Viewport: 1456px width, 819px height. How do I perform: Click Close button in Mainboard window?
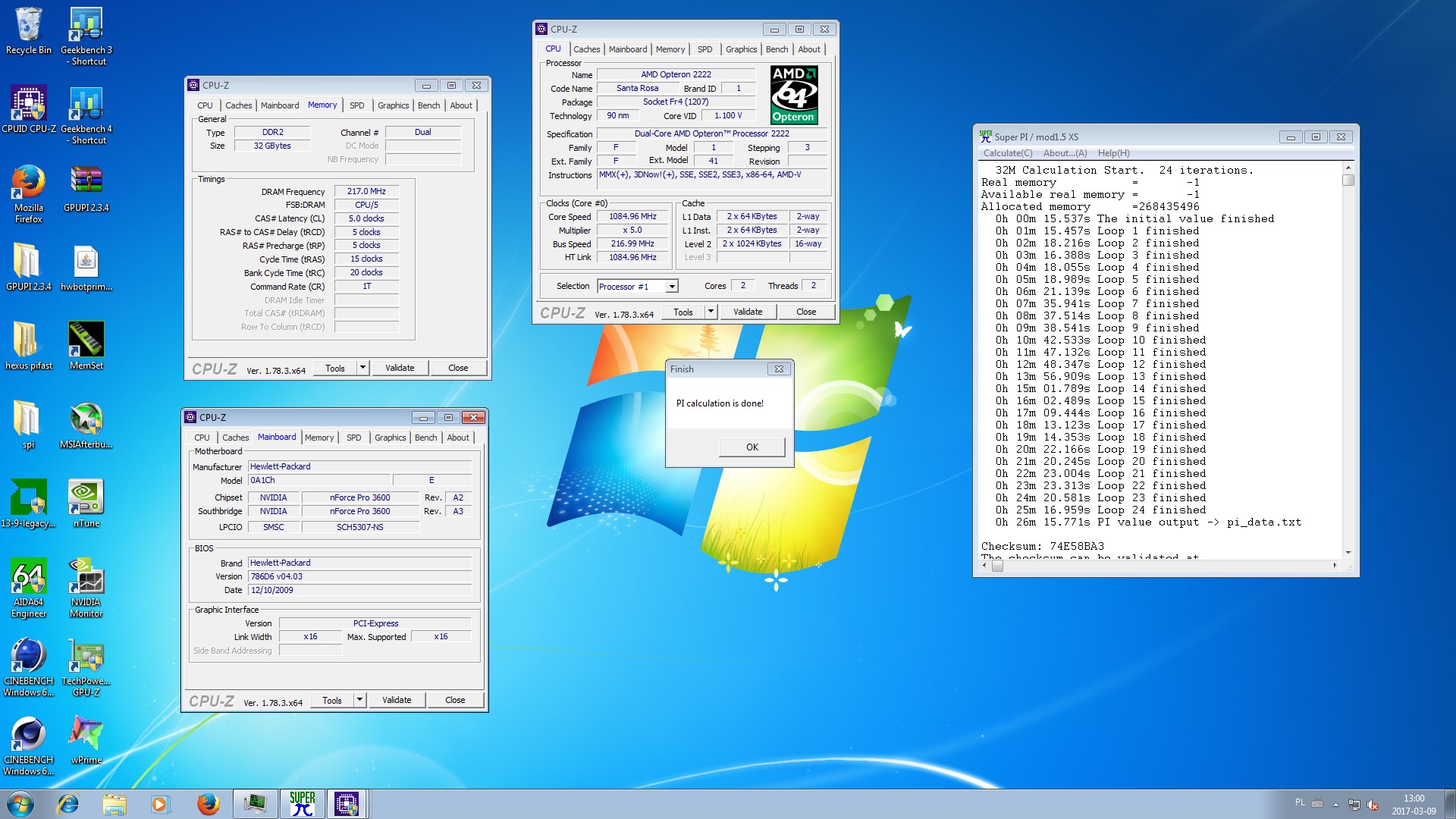[455, 700]
